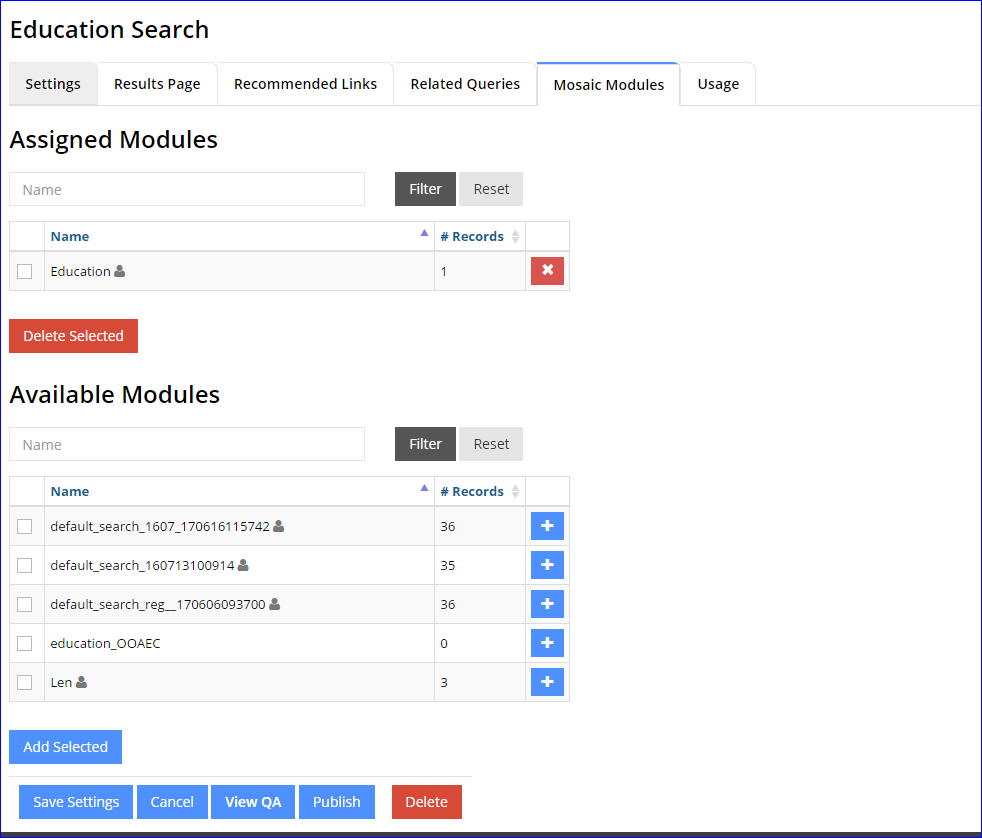The image size is (982, 838).
Task: Add education_OOAEC module via plus icon
Action: click(x=547, y=643)
